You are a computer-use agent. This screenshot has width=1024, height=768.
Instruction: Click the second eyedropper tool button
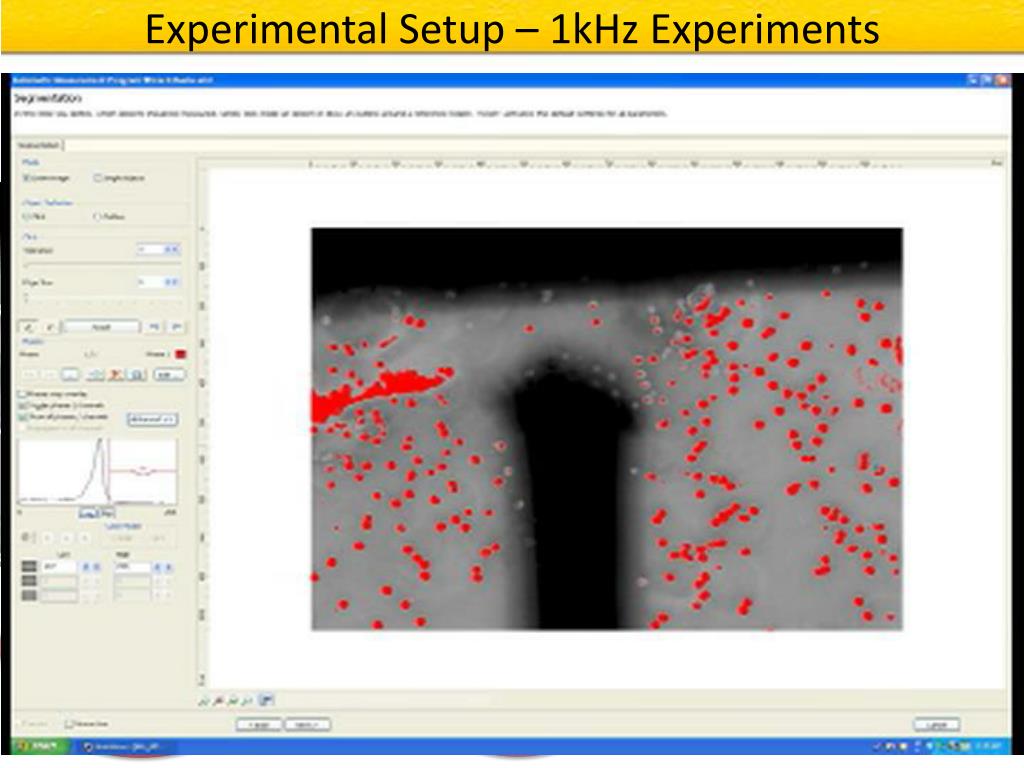pyautogui.click(x=50, y=326)
